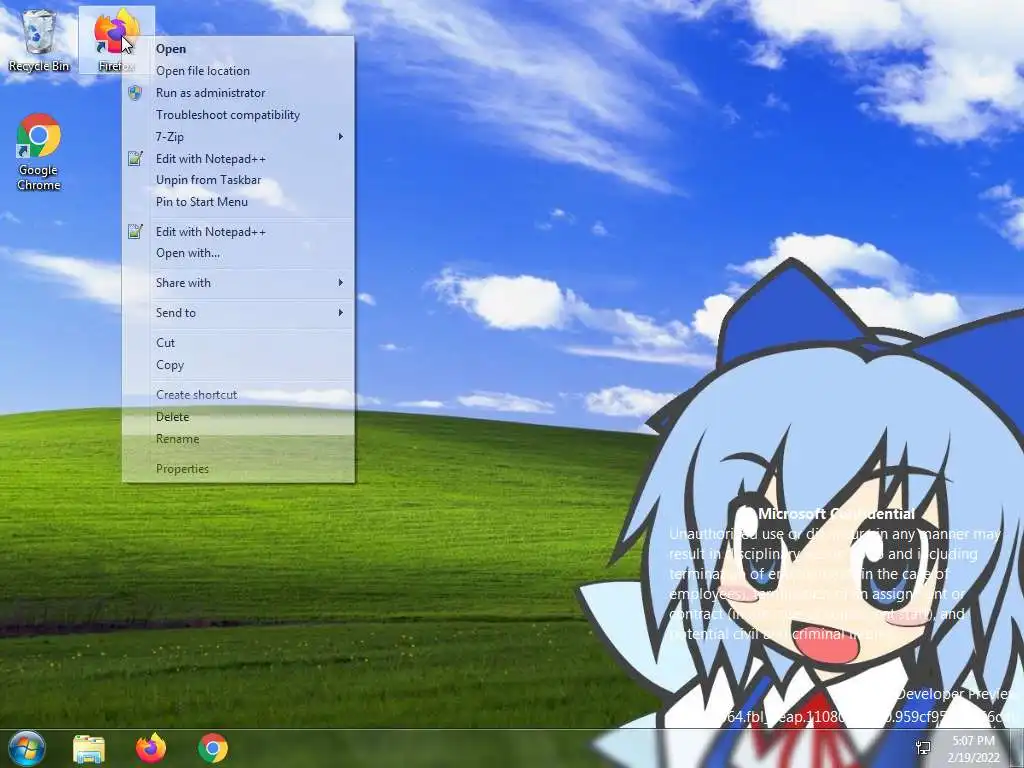Click the shield icon beside Run as administrator
Image resolution: width=1024 pixels, height=768 pixels.
tap(135, 93)
